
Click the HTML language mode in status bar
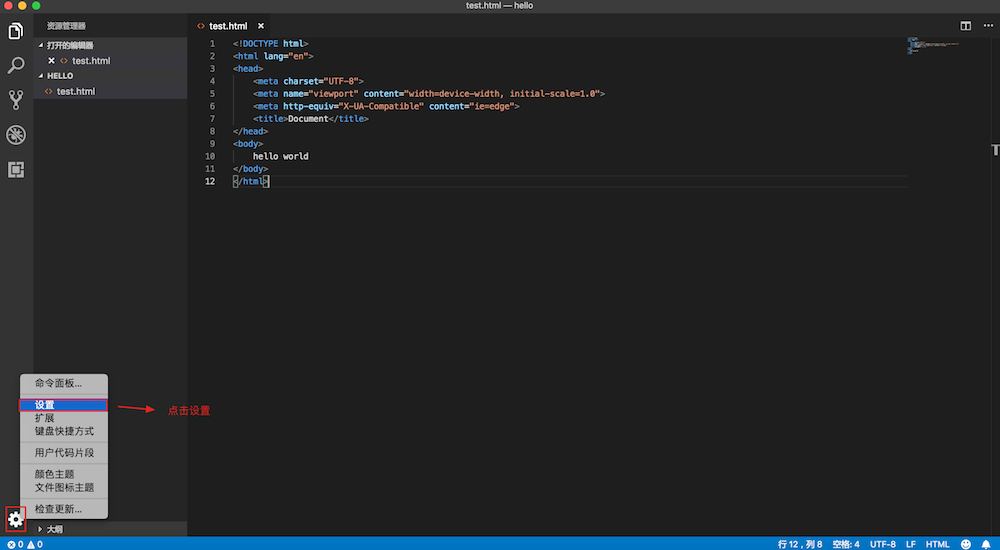[x=937, y=544]
